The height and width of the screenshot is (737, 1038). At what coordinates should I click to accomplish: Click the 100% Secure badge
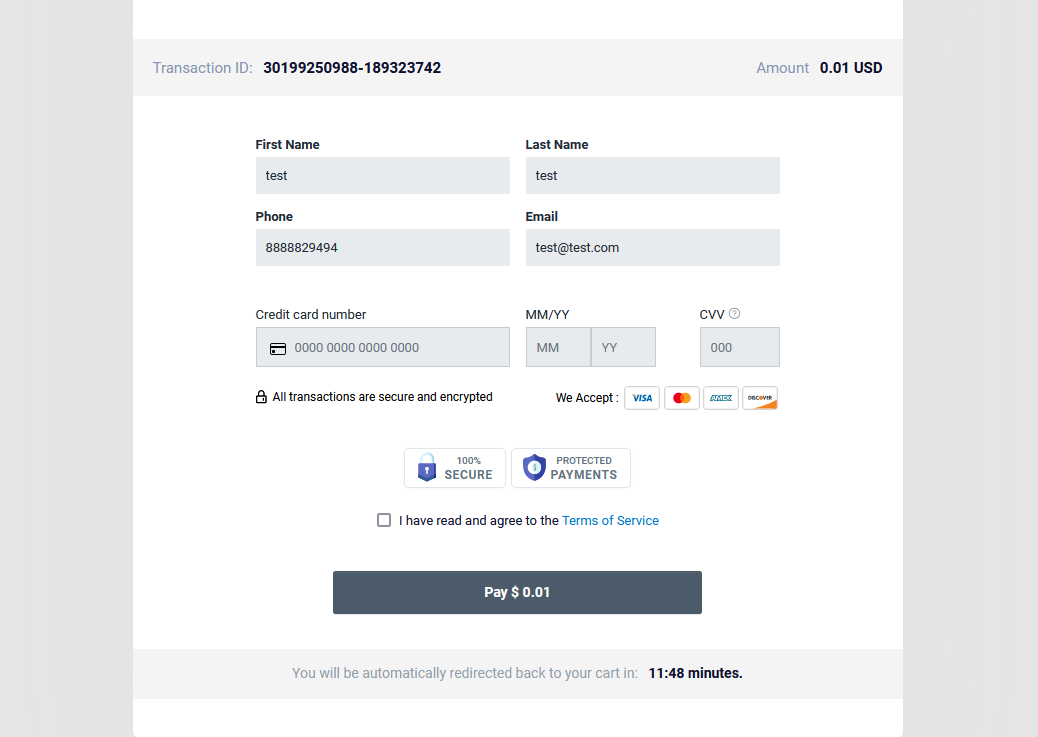(x=455, y=468)
